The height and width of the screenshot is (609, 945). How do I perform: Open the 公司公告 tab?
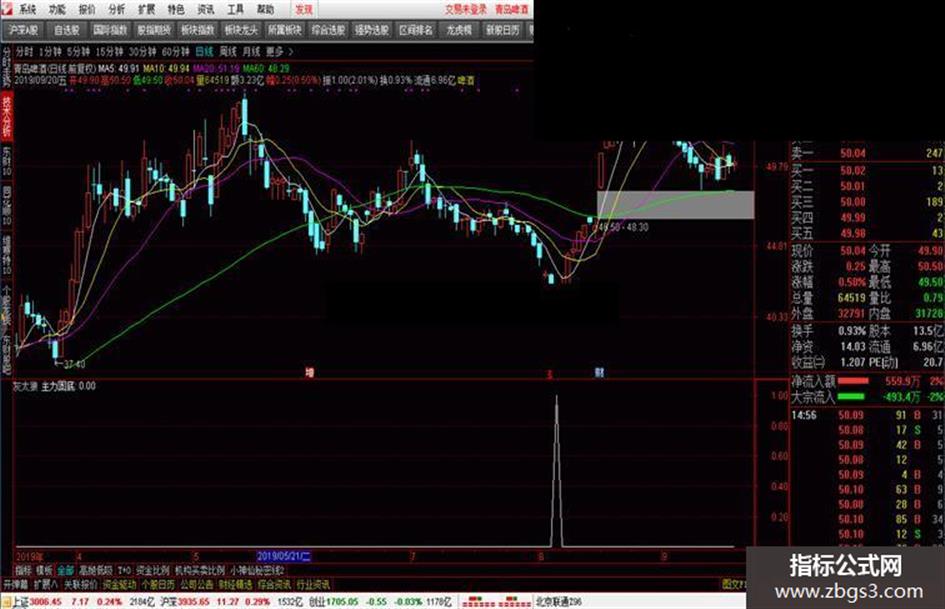point(196,584)
